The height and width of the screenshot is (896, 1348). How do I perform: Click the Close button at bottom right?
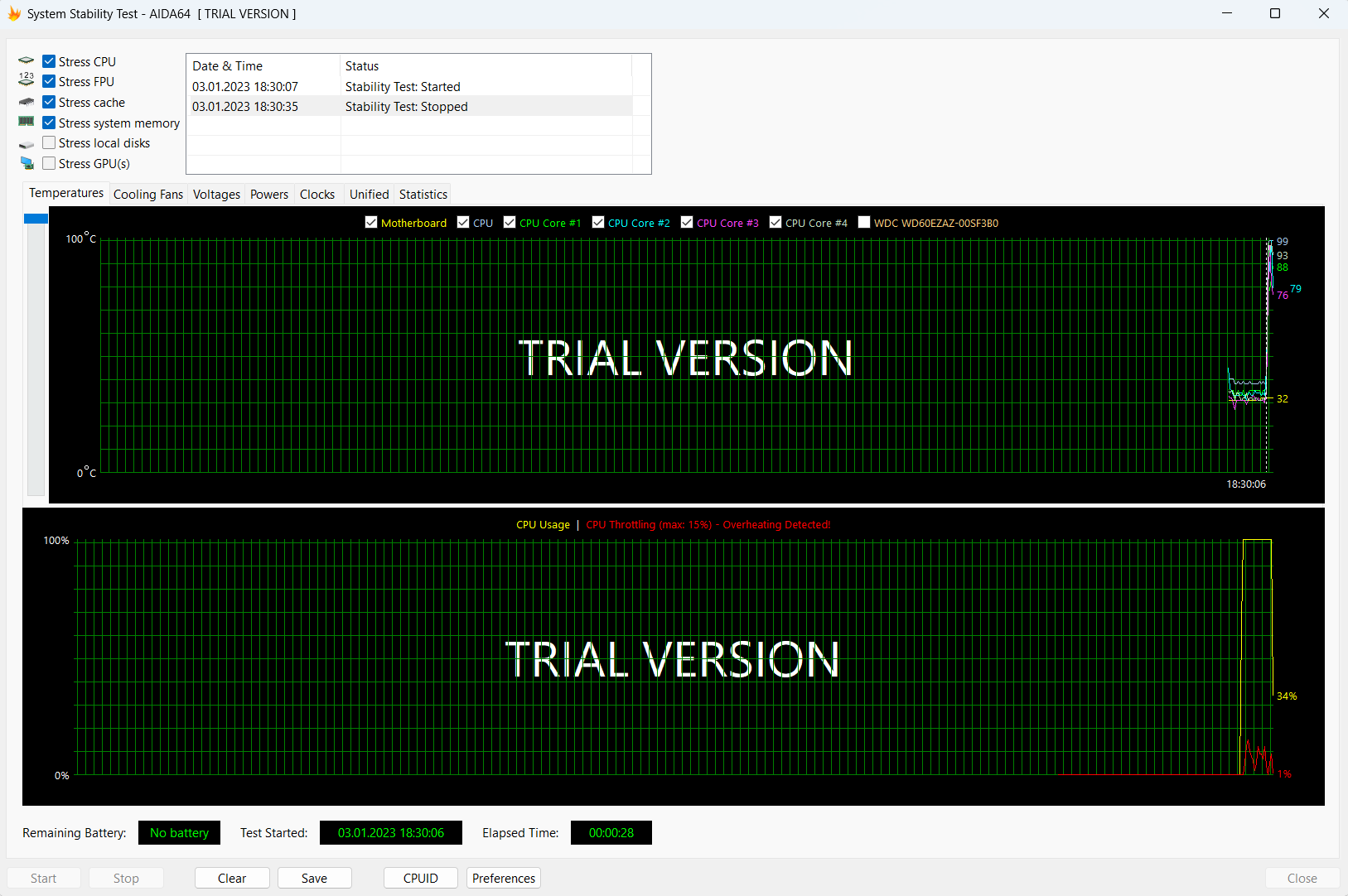[1302, 878]
